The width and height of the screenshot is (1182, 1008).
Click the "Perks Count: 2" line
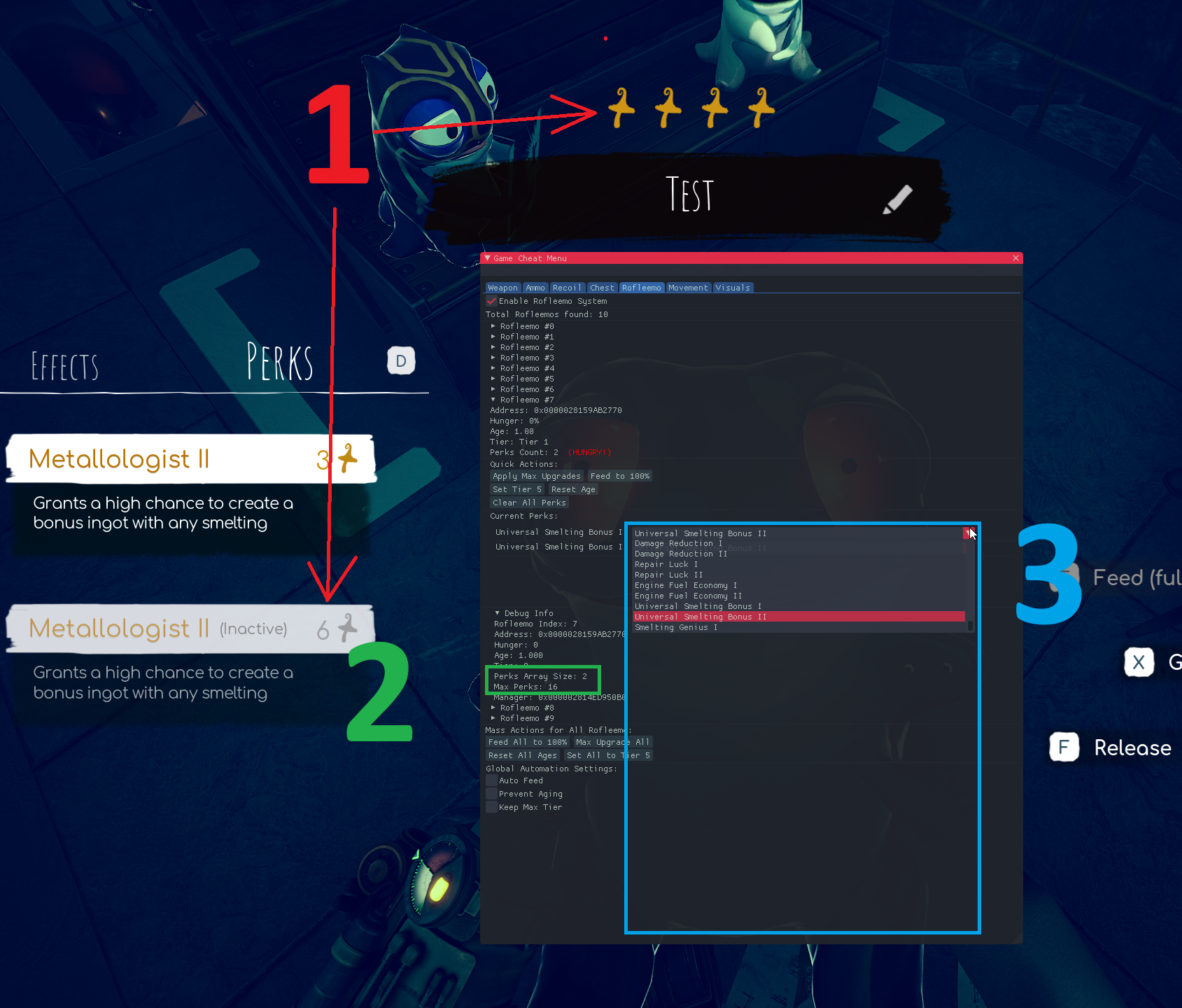tap(524, 452)
